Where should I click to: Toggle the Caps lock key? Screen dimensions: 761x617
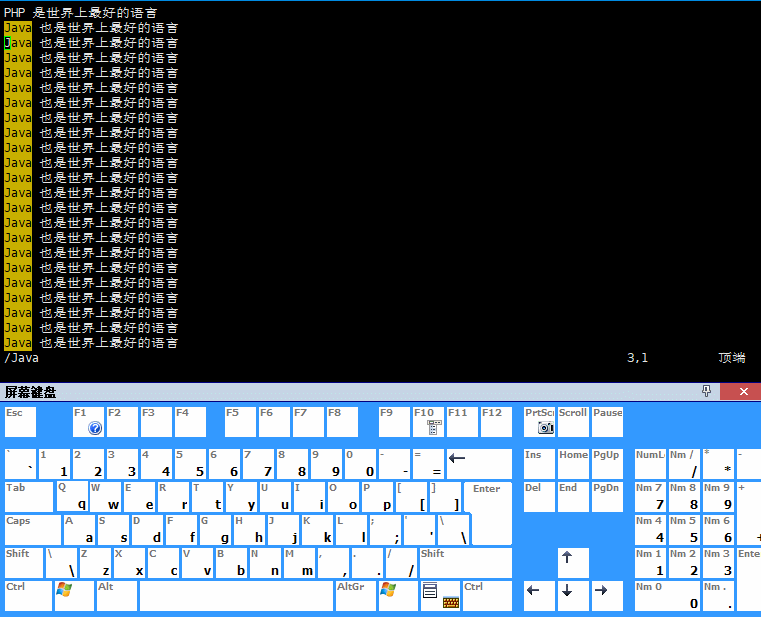click(x=33, y=530)
